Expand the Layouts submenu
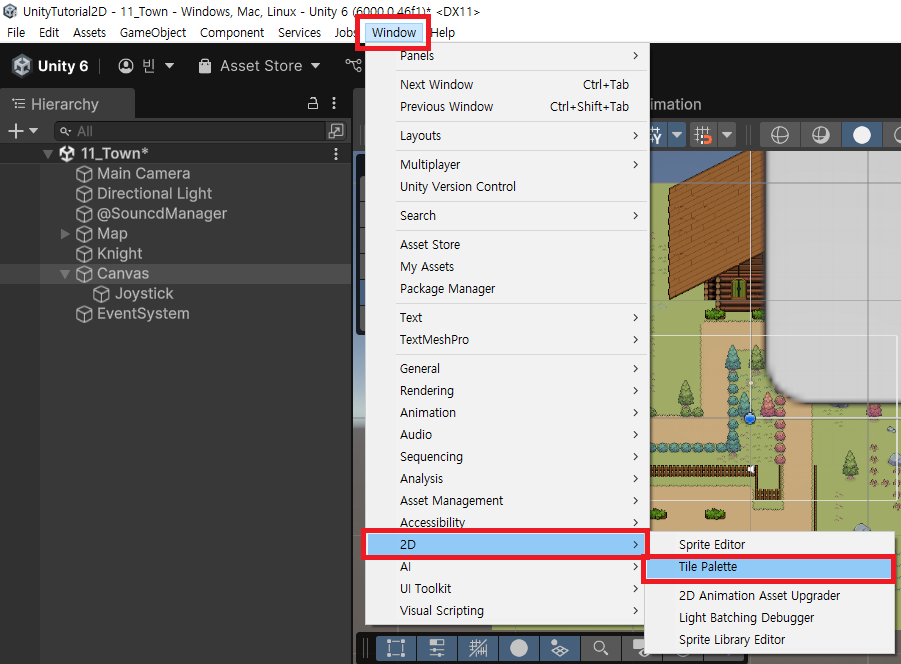Viewport: 901px width, 664px height. (x=506, y=136)
